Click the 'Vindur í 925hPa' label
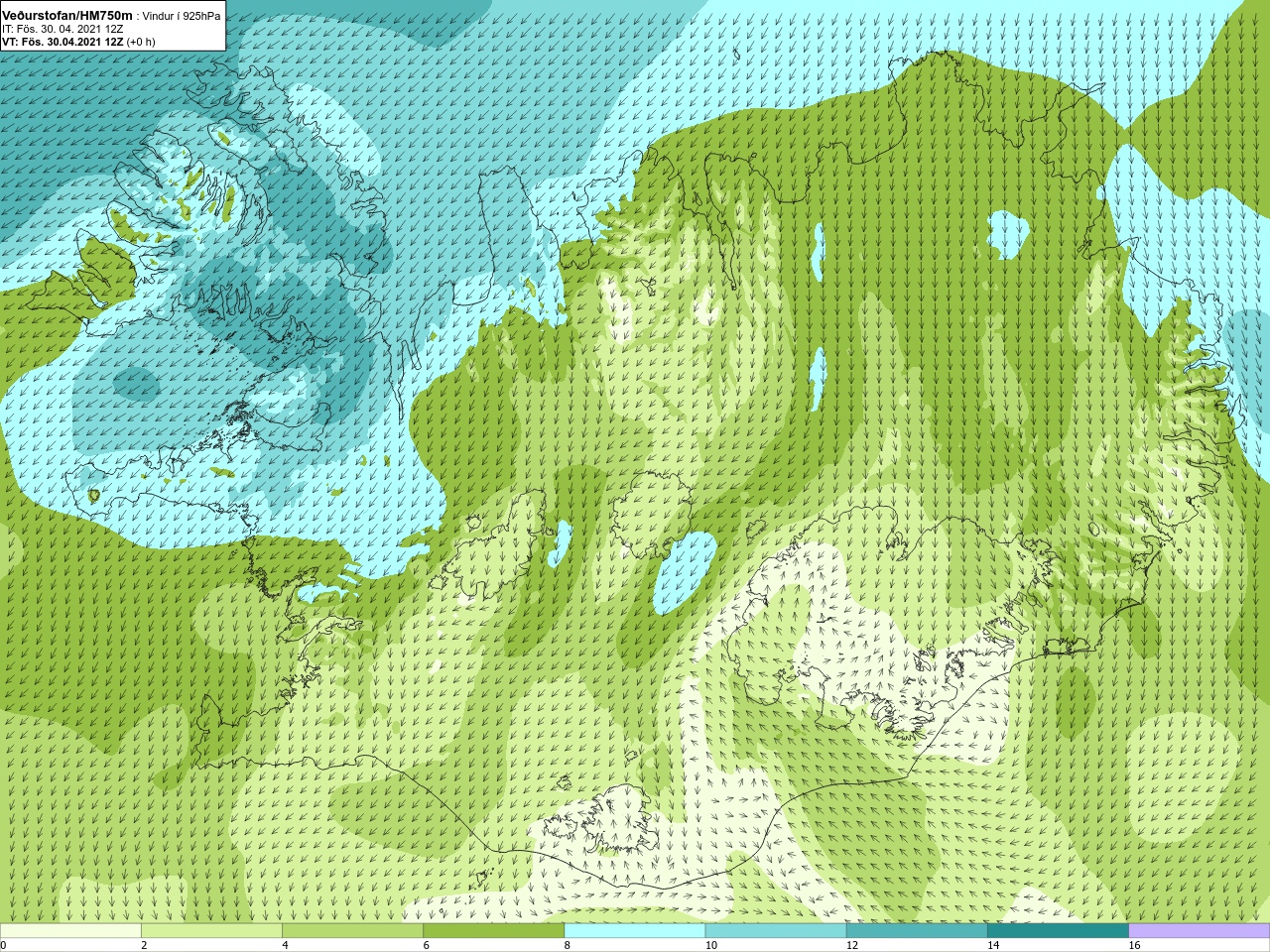Image resolution: width=1270 pixels, height=952 pixels. (182, 16)
